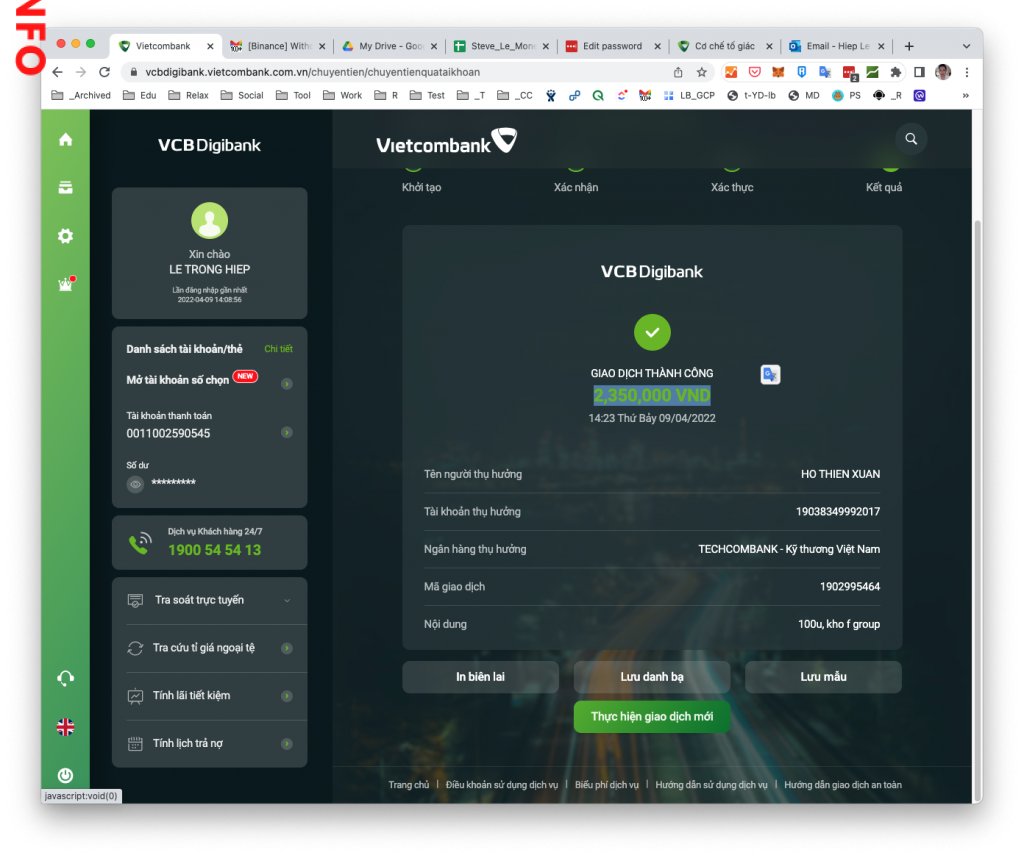Open a new tab with the plus button
The width and height of the screenshot is (1024, 858).
pyautogui.click(x=909, y=46)
